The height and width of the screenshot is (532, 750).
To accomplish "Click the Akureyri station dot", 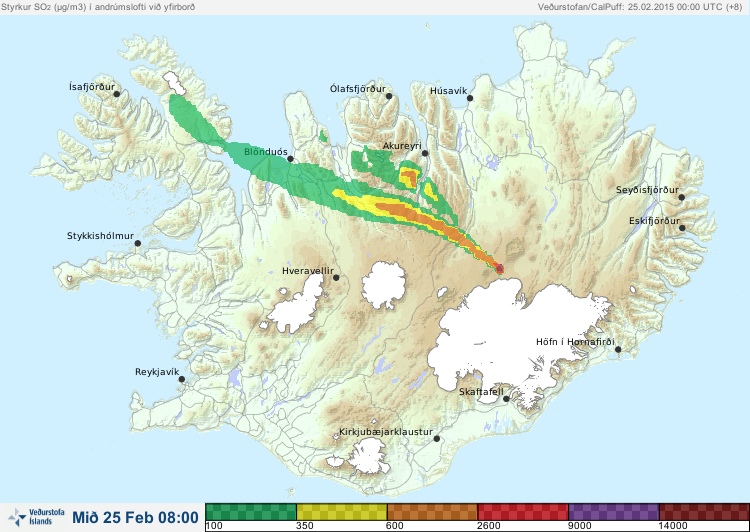I will tap(425, 153).
